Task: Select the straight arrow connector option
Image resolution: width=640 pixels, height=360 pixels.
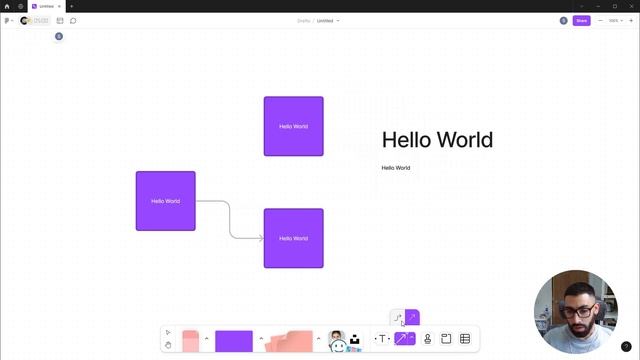Action: [412, 318]
